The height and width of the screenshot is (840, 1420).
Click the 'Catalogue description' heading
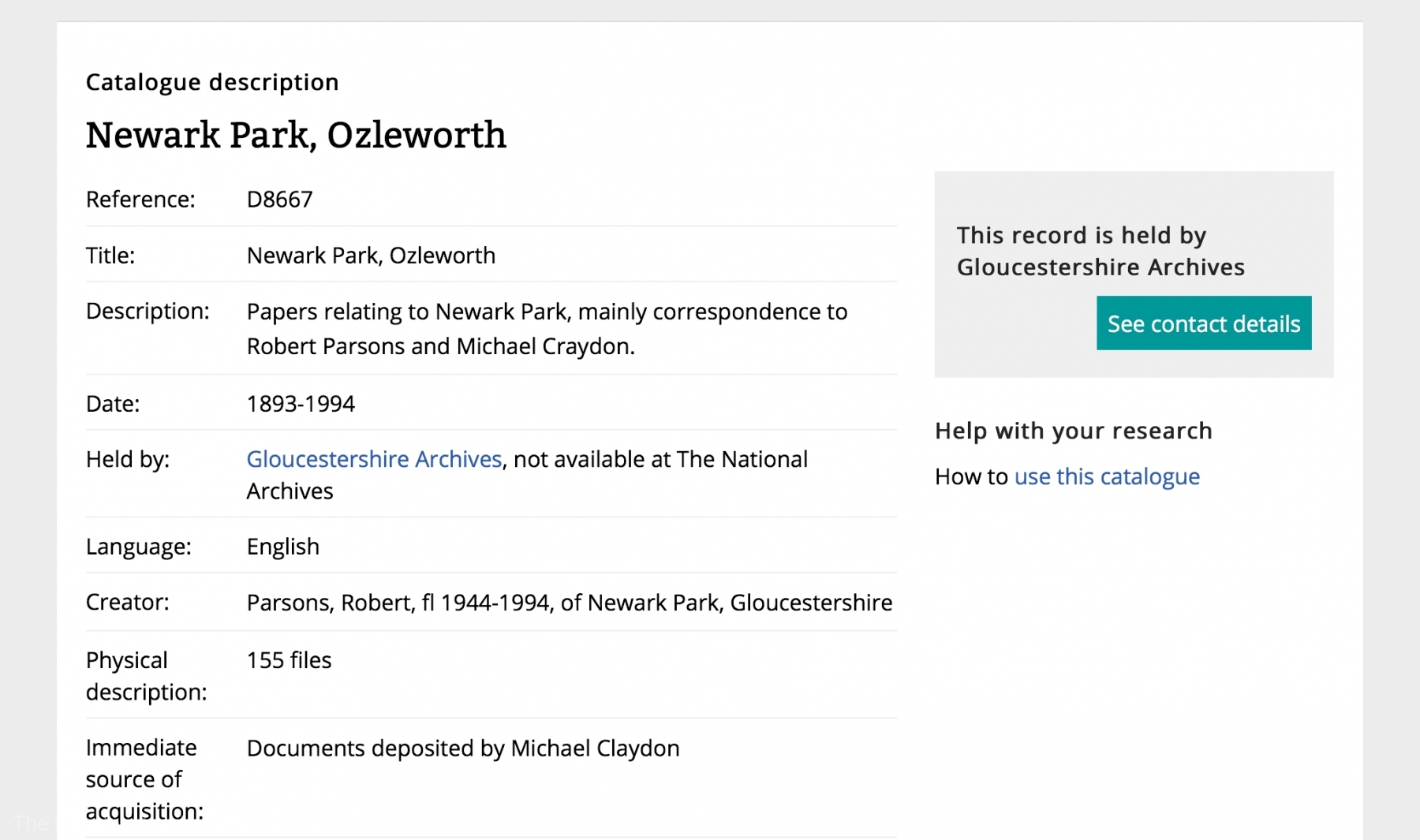[212, 82]
